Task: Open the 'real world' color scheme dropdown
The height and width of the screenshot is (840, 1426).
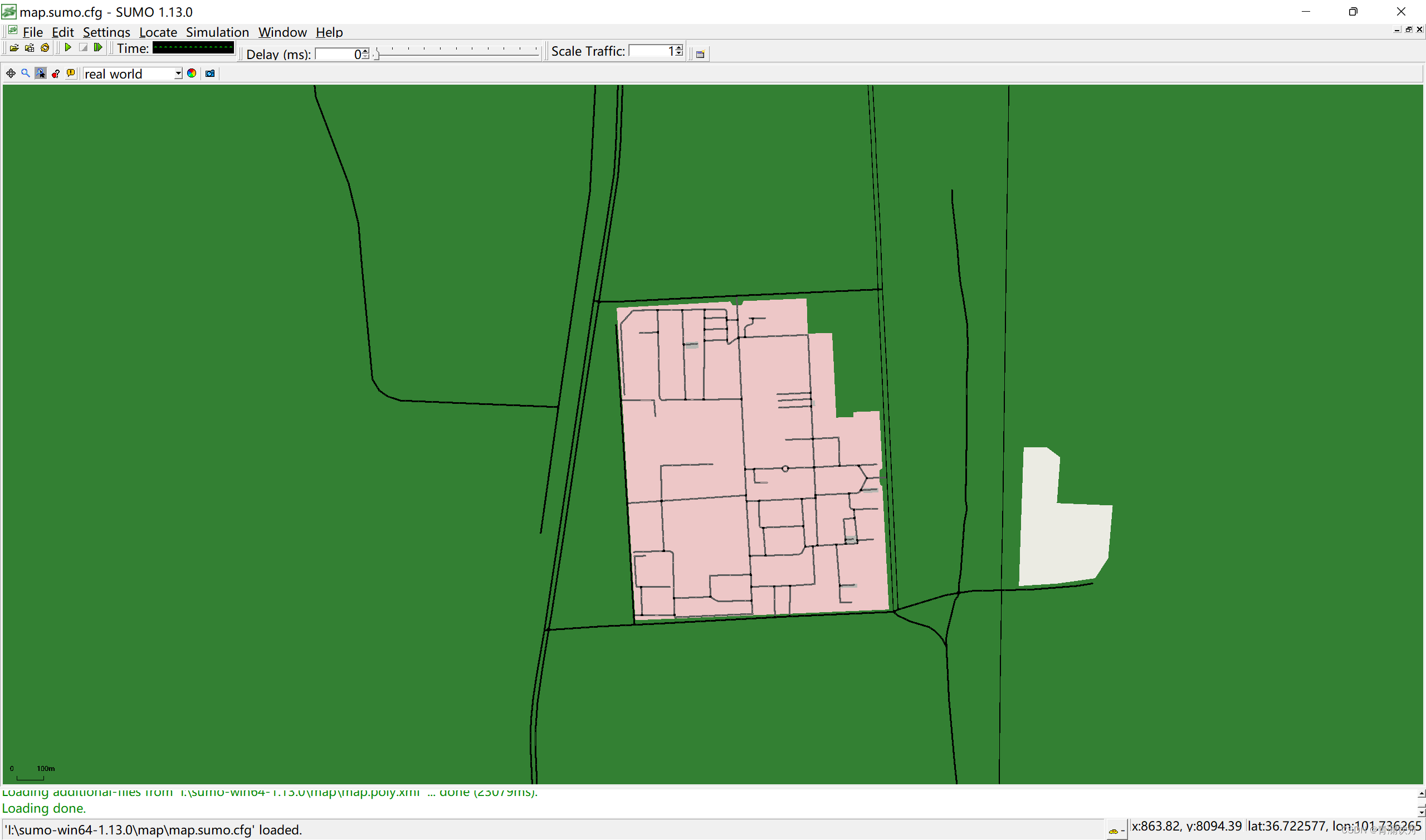Action: pos(178,74)
